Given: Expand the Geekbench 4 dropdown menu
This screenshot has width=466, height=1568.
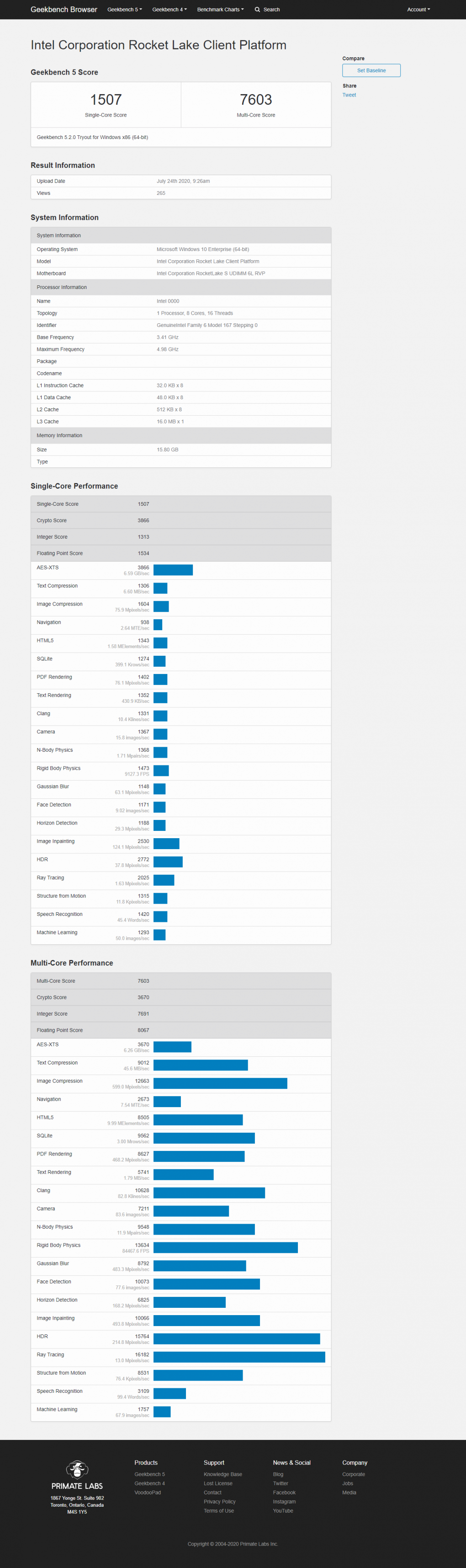Looking at the screenshot, I should pyautogui.click(x=169, y=10).
